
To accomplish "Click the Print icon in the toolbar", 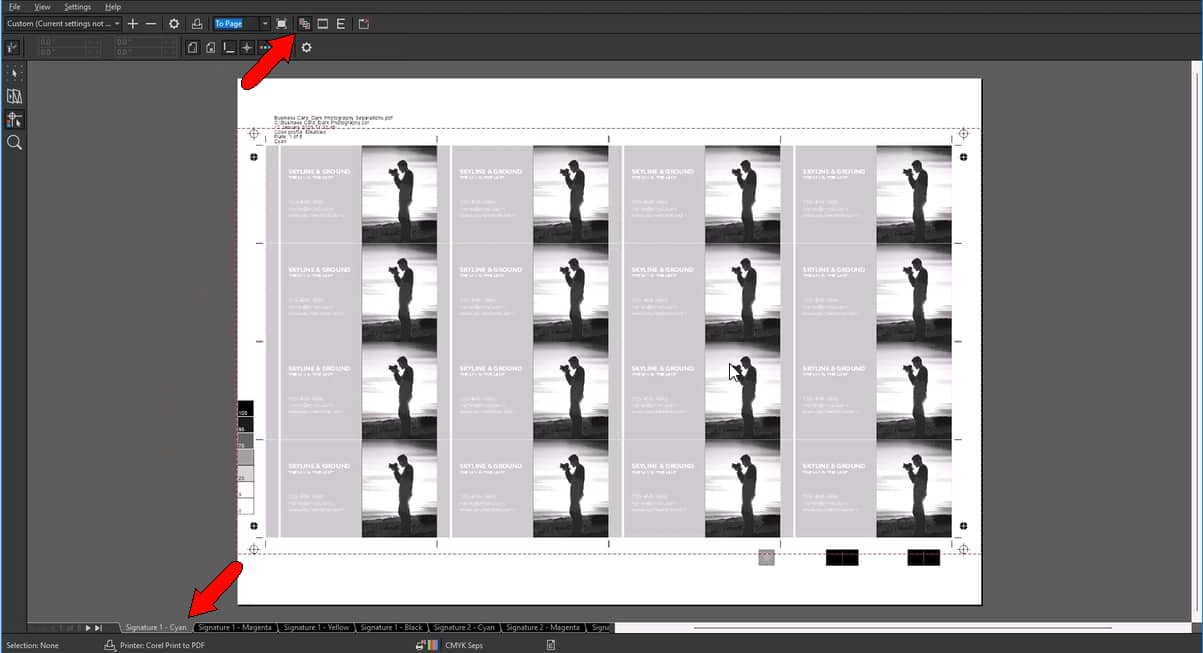I will [197, 23].
